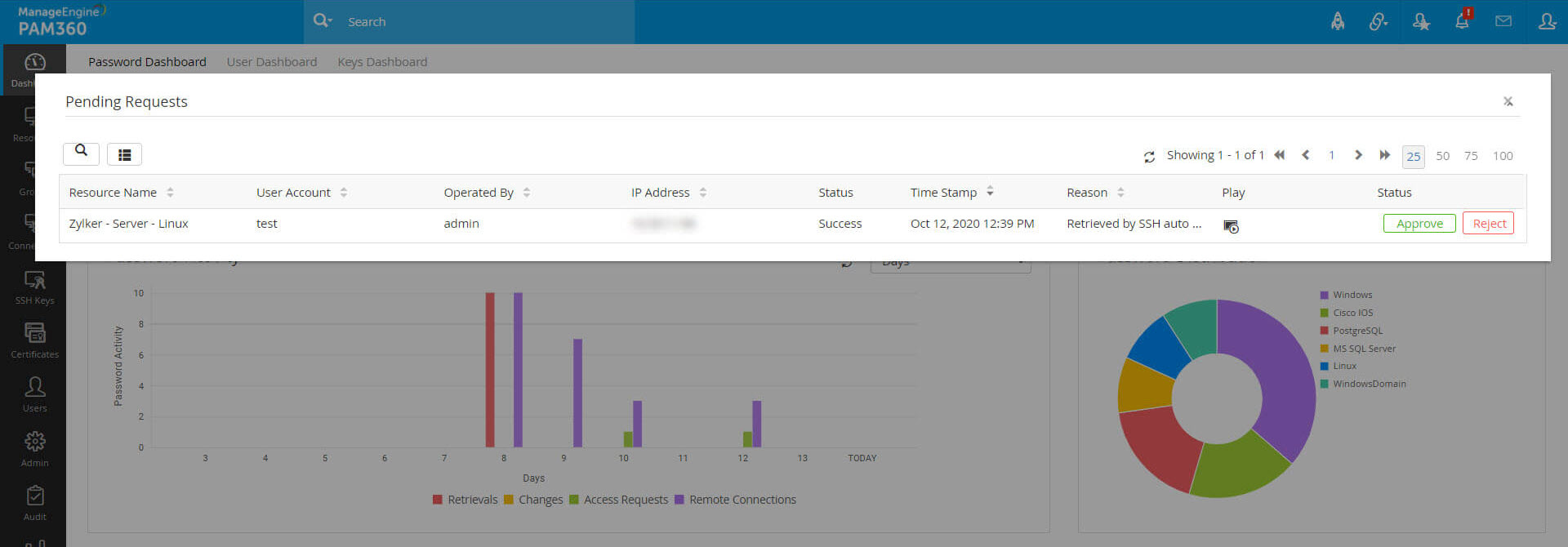This screenshot has width=1568, height=547.
Task: Jump to last page of results
Action: [x=1384, y=155]
